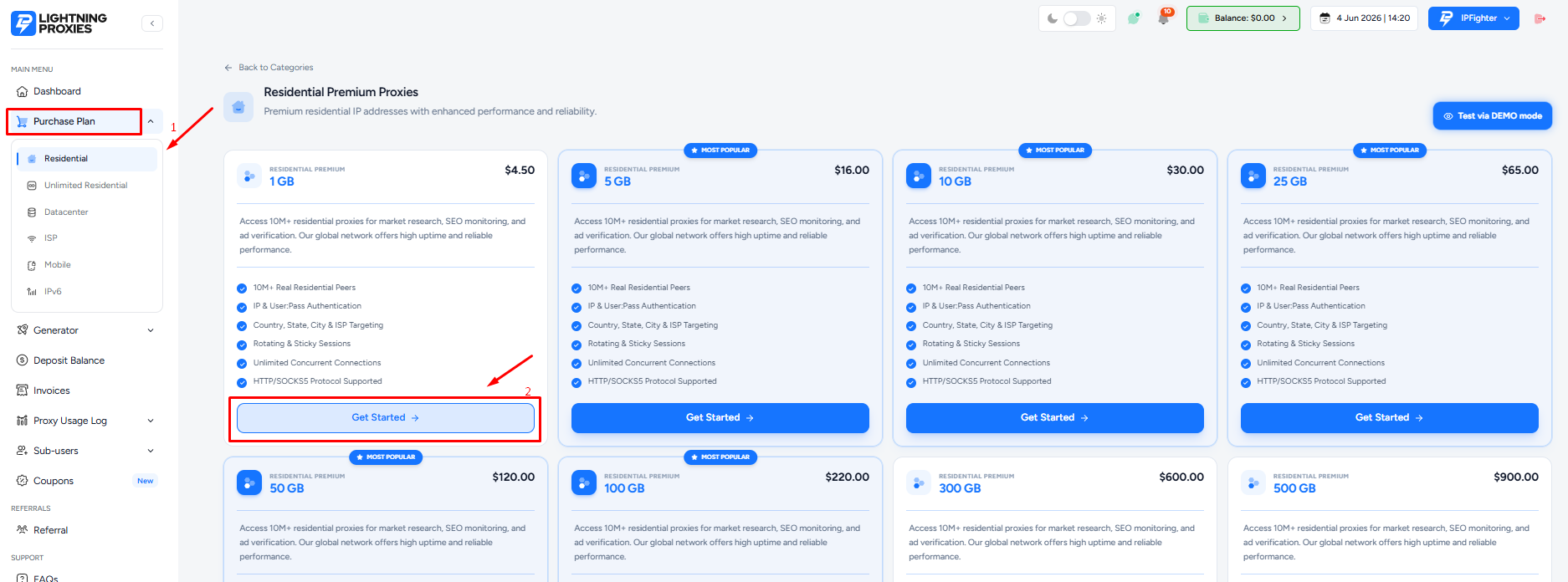Select Mobile in the sidebar
The width and height of the screenshot is (1568, 582).
pyautogui.click(x=58, y=265)
